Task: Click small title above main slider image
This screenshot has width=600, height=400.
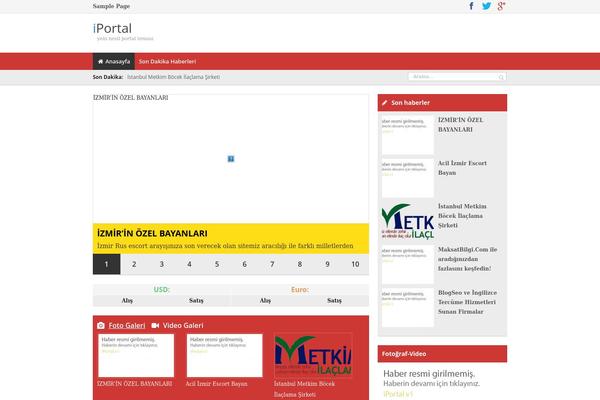Action: (x=130, y=98)
